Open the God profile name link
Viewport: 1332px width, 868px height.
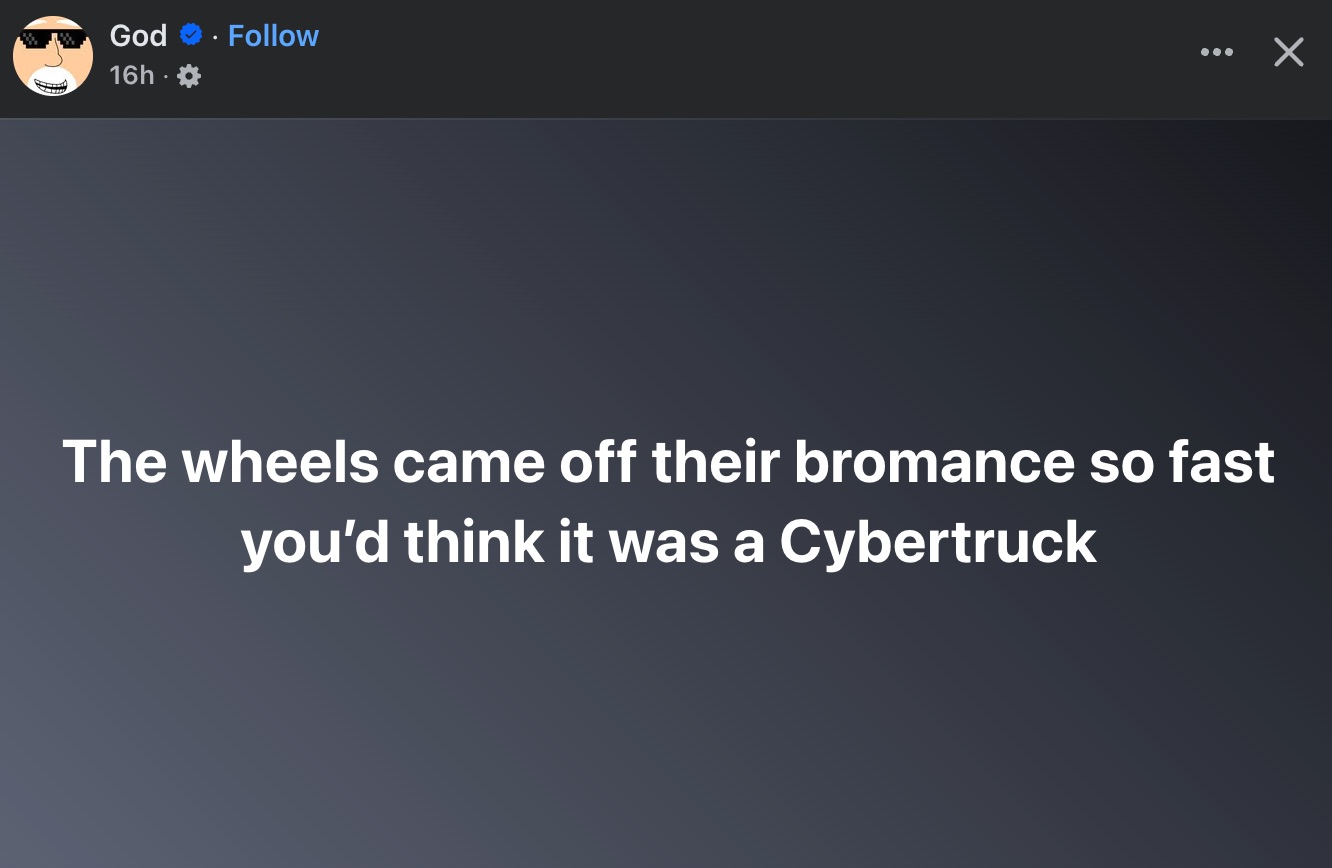click(x=138, y=36)
